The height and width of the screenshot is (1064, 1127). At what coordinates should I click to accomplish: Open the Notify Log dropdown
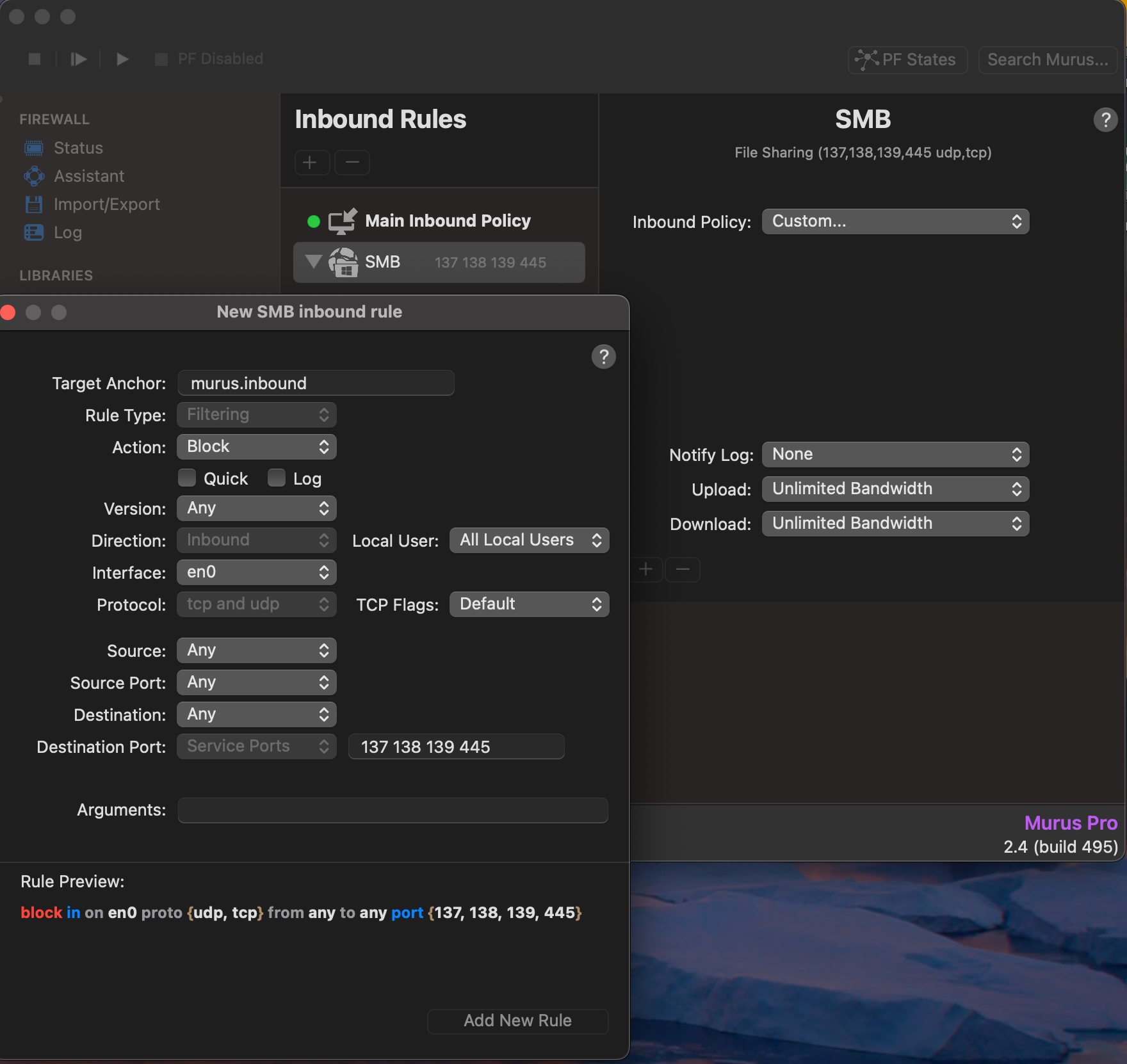895,455
